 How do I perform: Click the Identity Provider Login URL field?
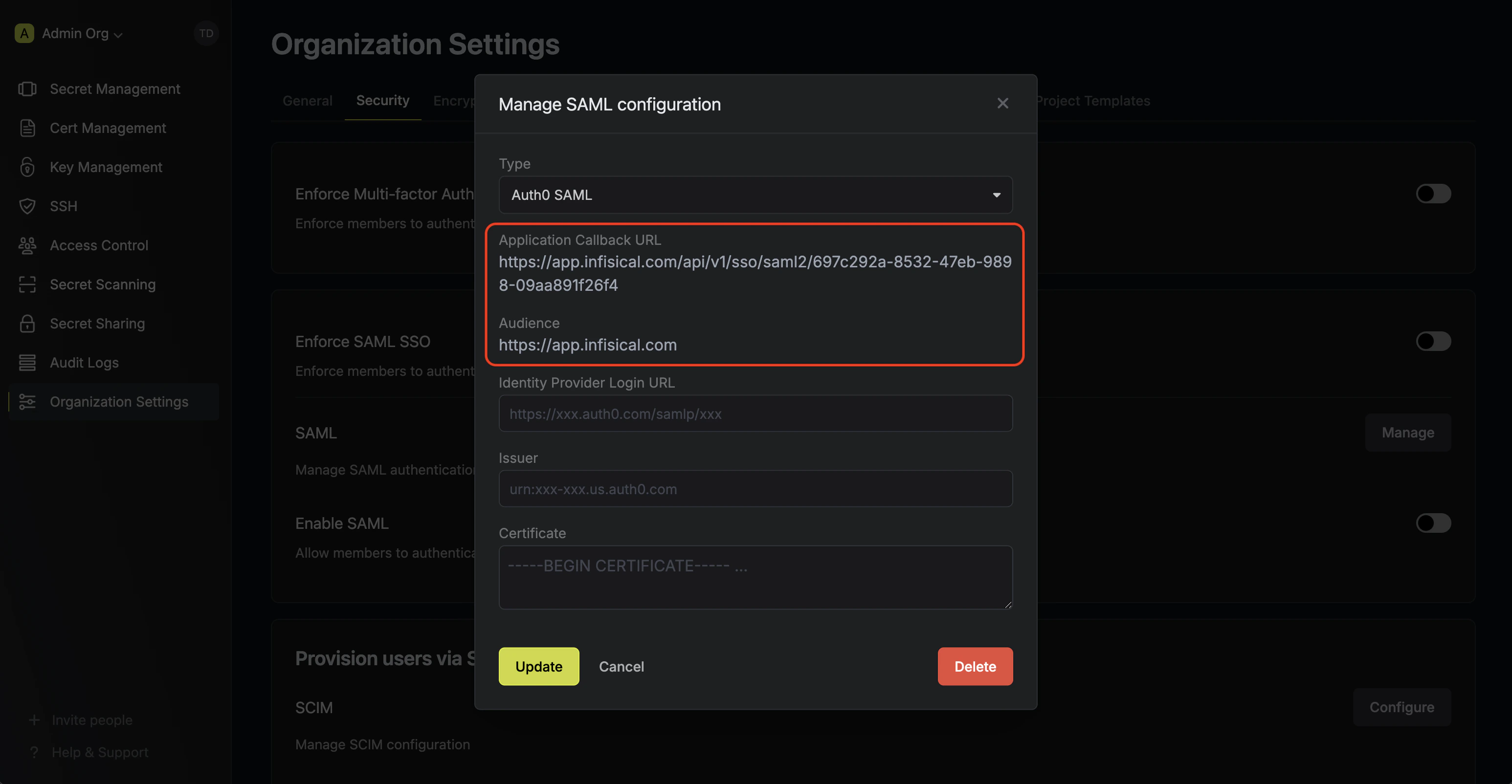756,414
